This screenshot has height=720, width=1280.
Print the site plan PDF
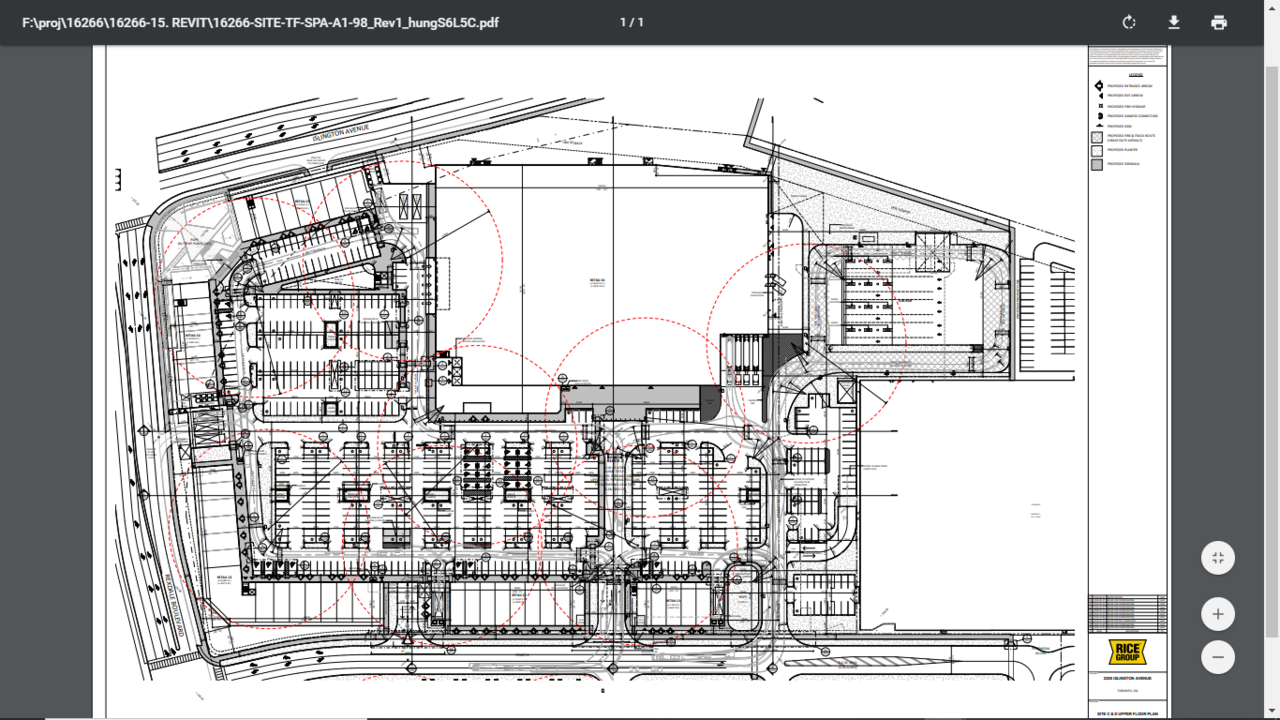[1218, 22]
